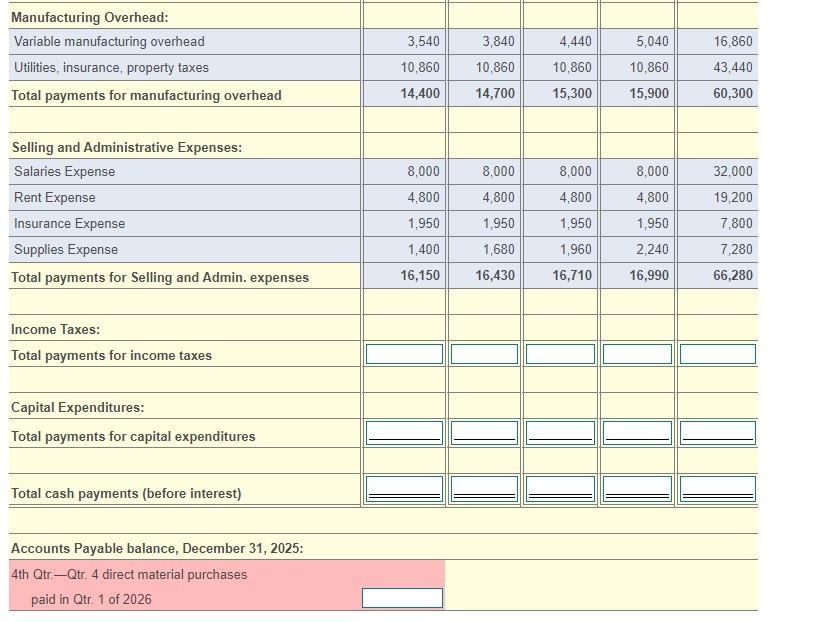
Task: Click the variable overhead value 3,540
Action: click(x=424, y=41)
